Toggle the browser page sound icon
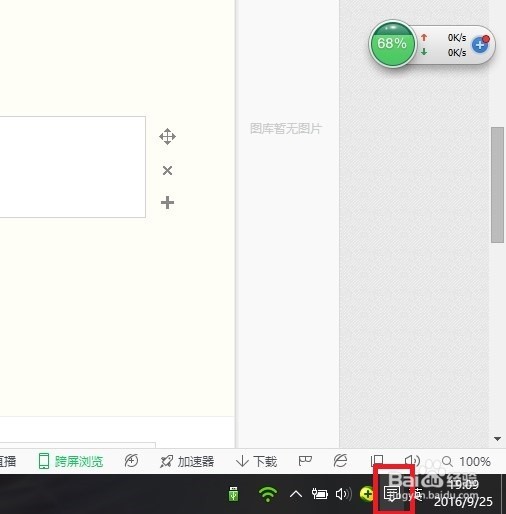 point(412,461)
